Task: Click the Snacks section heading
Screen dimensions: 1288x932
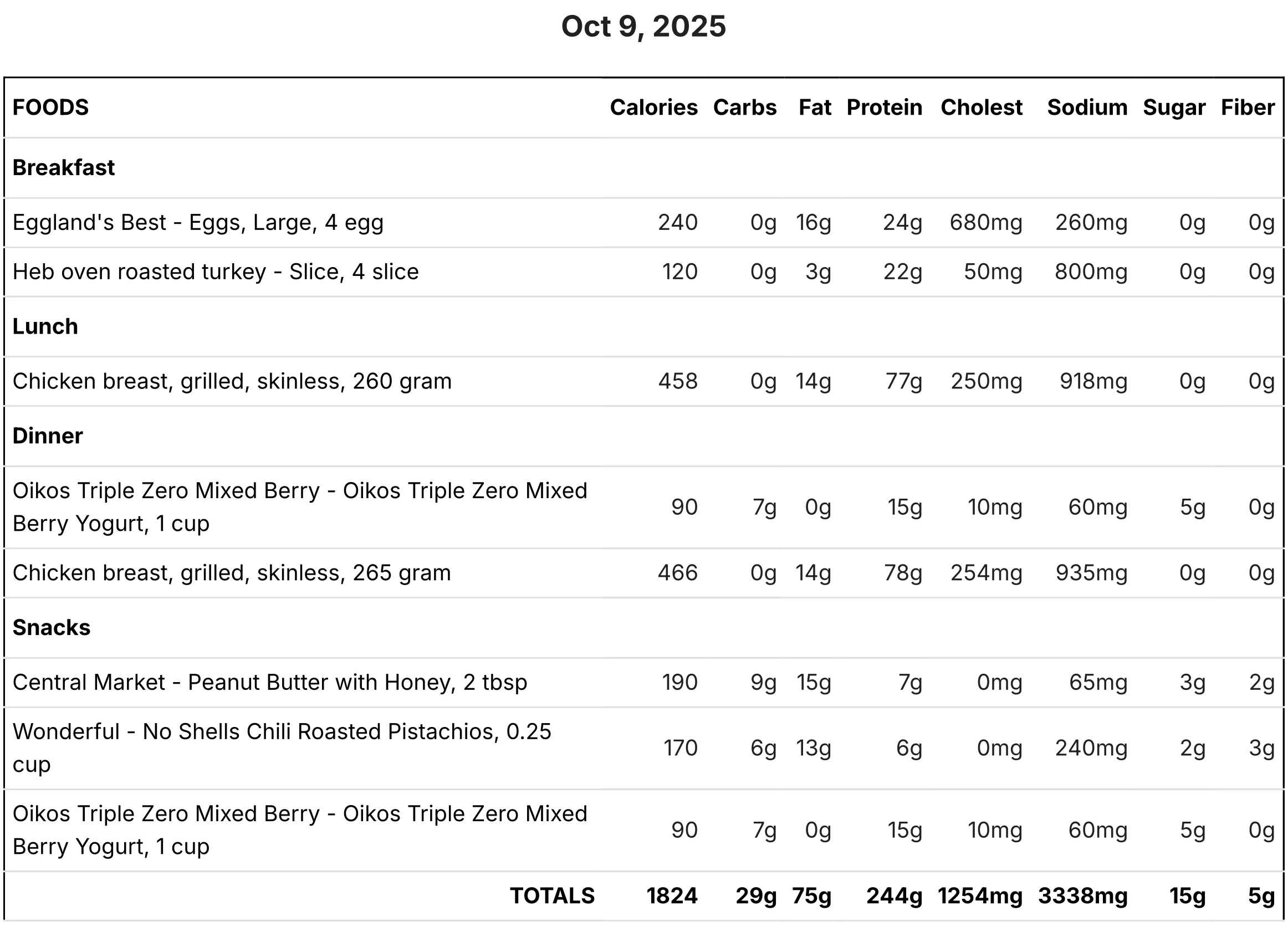Action: pos(52,628)
